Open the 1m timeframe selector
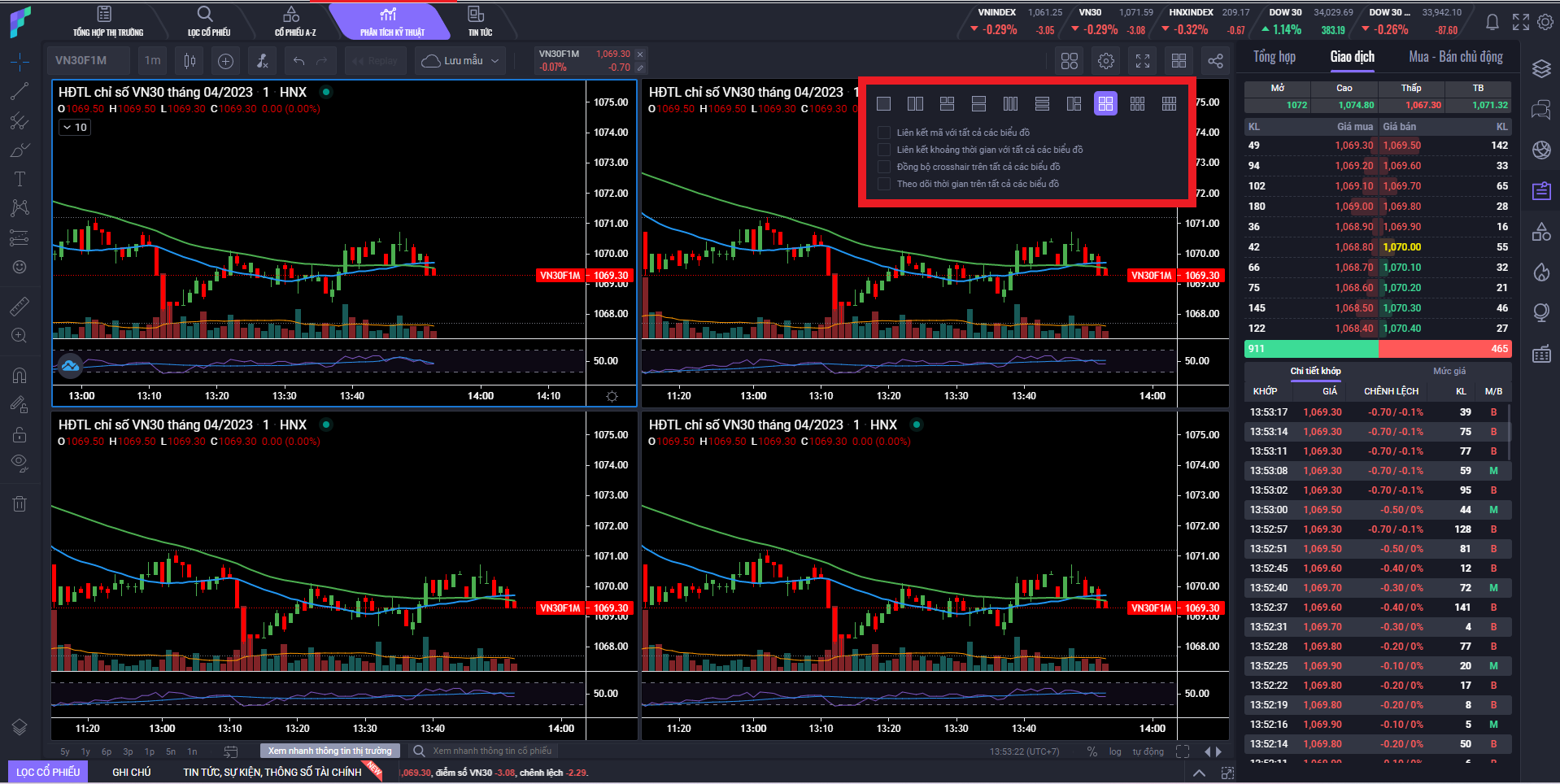Image resolution: width=1560 pixels, height=784 pixels. tap(152, 61)
